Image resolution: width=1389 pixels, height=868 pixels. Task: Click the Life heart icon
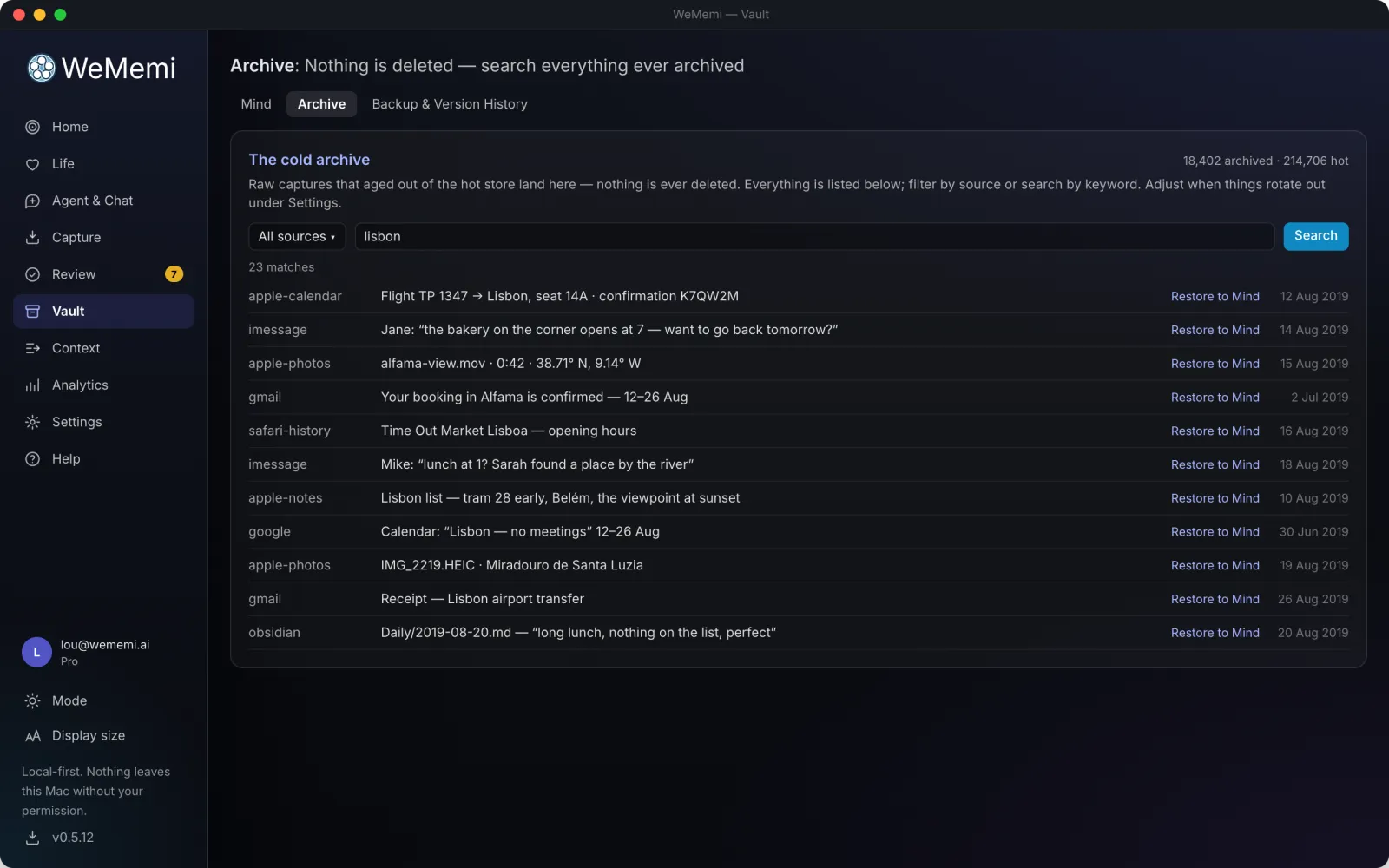point(32,164)
